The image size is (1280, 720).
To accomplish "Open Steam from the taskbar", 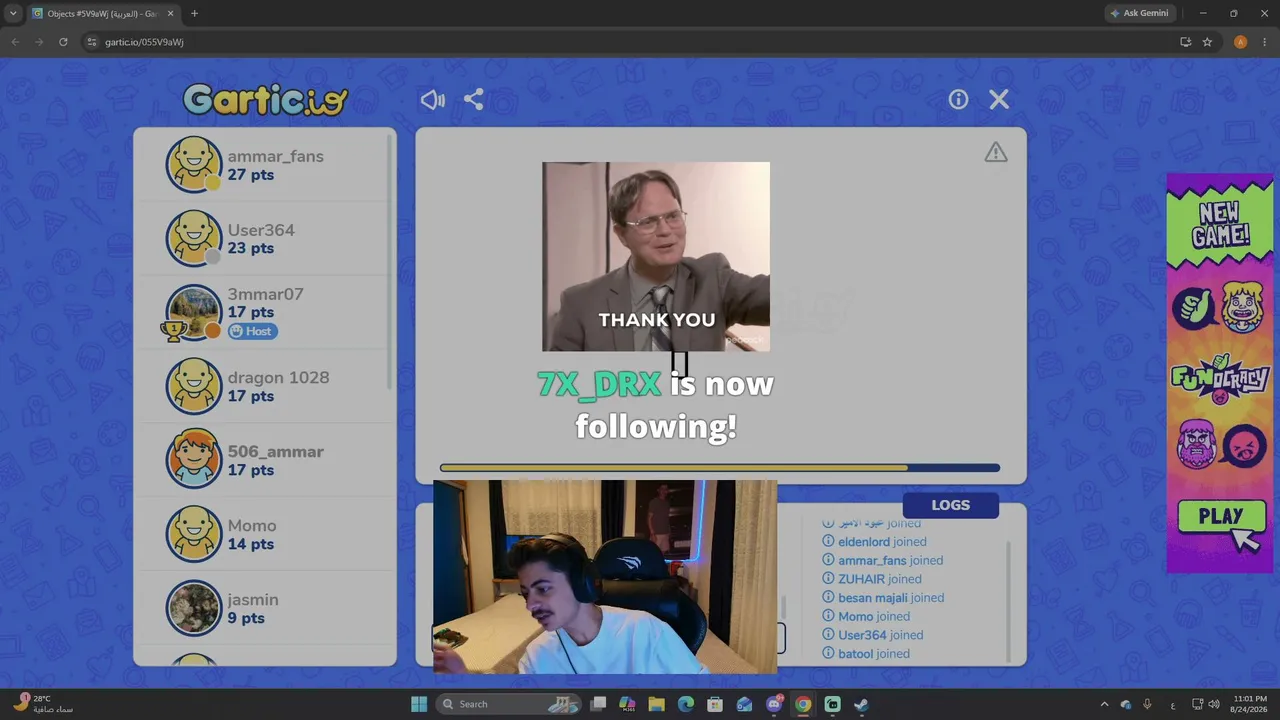I will (x=861, y=704).
